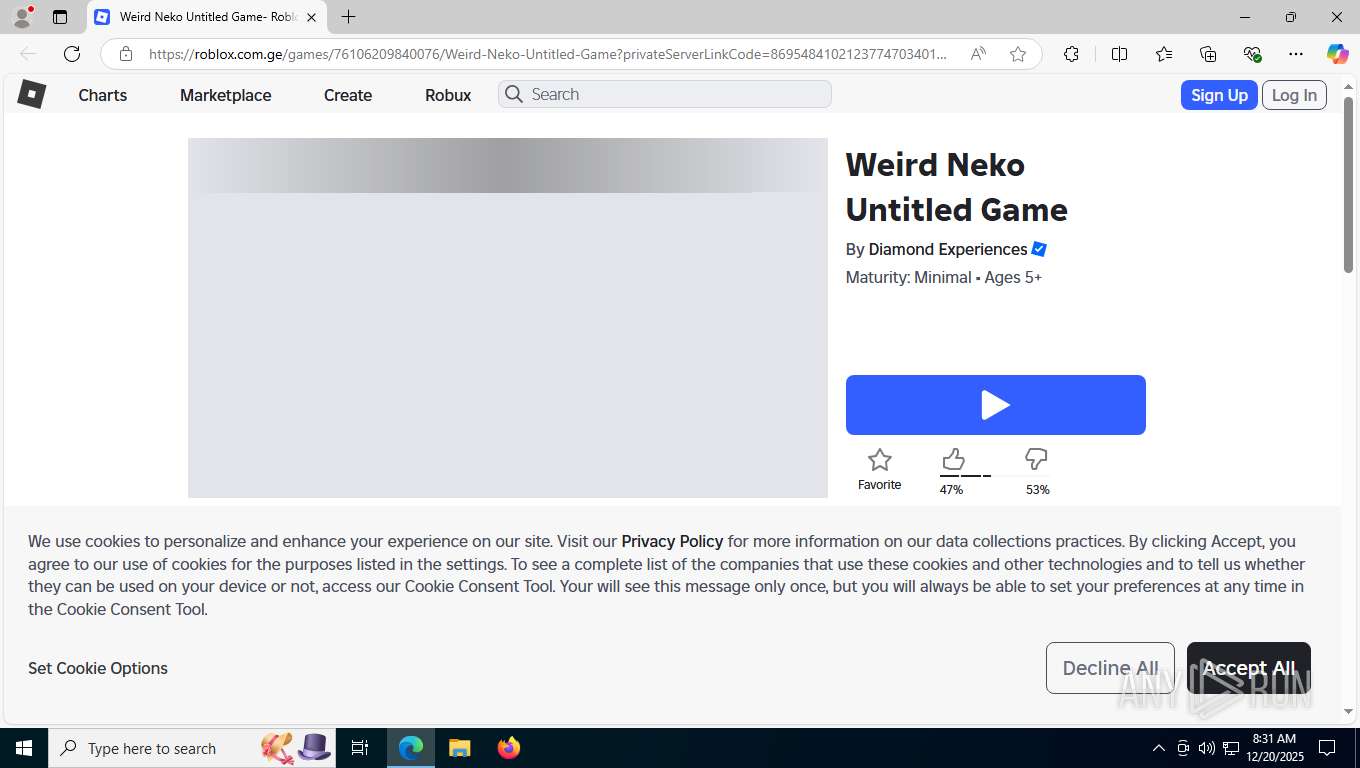Open a new browser tab
Image resolution: width=1360 pixels, height=768 pixels.
[348, 17]
